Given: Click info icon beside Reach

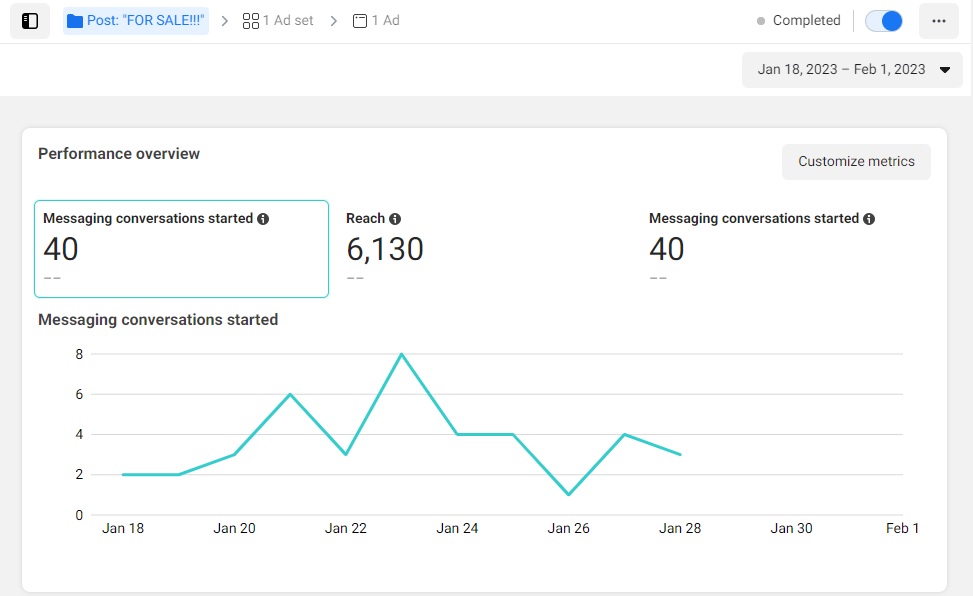Looking at the screenshot, I should (395, 219).
